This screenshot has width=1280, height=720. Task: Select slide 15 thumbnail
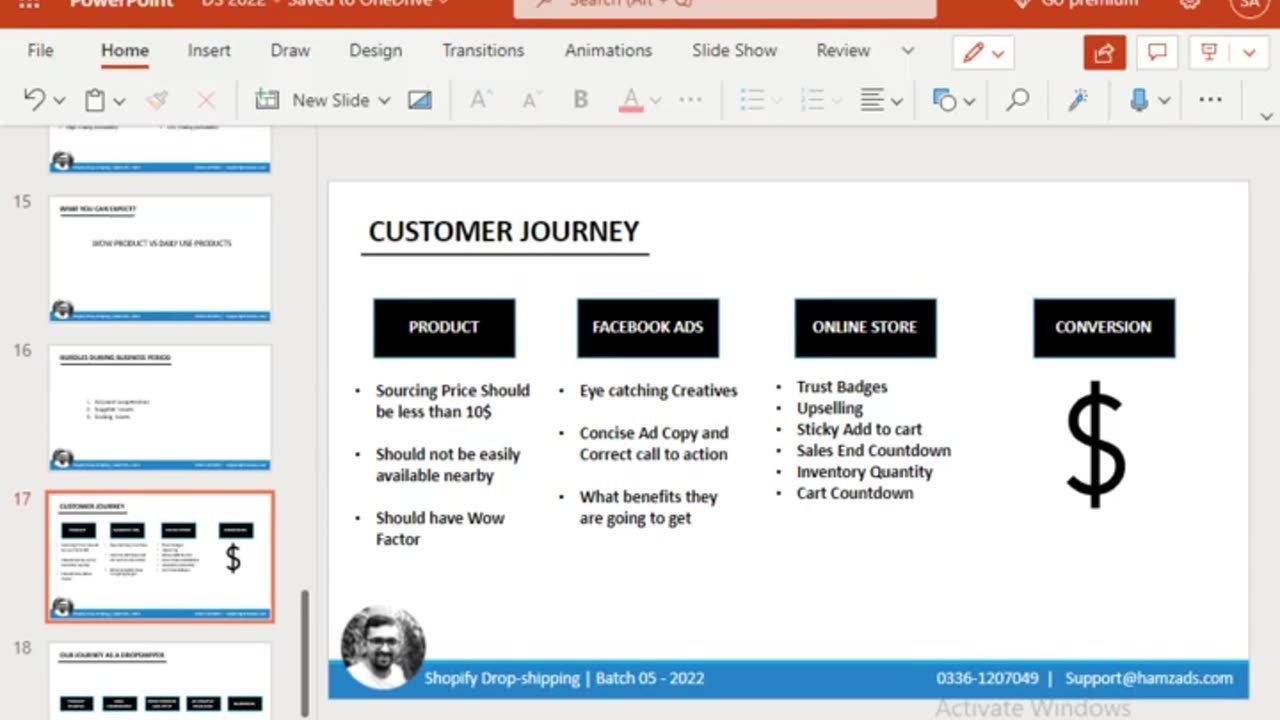coord(160,259)
